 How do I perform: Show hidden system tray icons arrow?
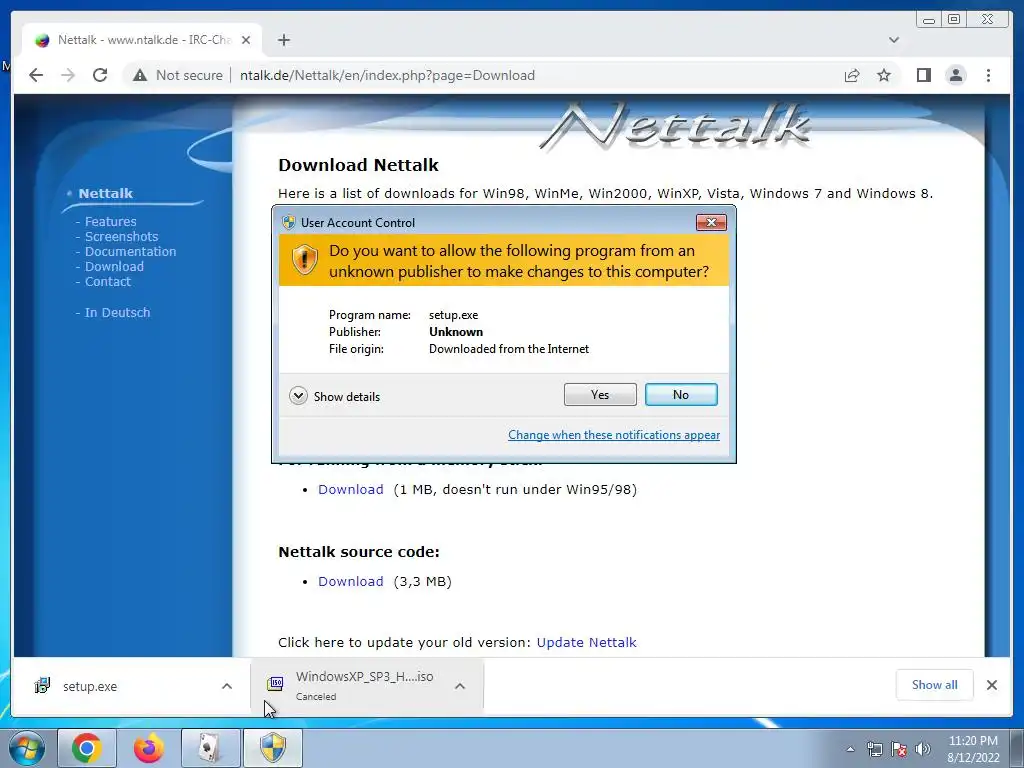(x=850, y=749)
